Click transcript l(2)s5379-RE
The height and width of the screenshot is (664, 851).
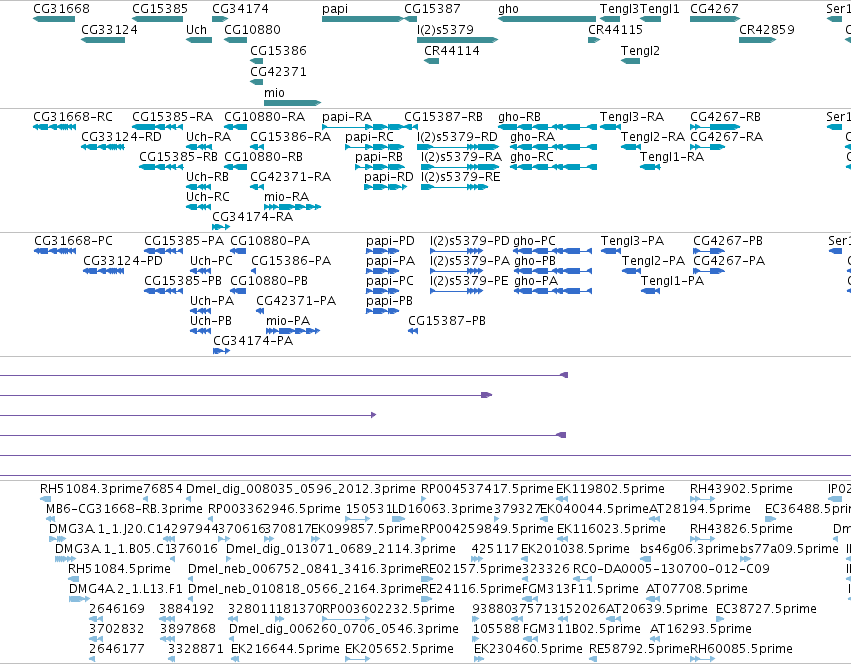click(461, 177)
